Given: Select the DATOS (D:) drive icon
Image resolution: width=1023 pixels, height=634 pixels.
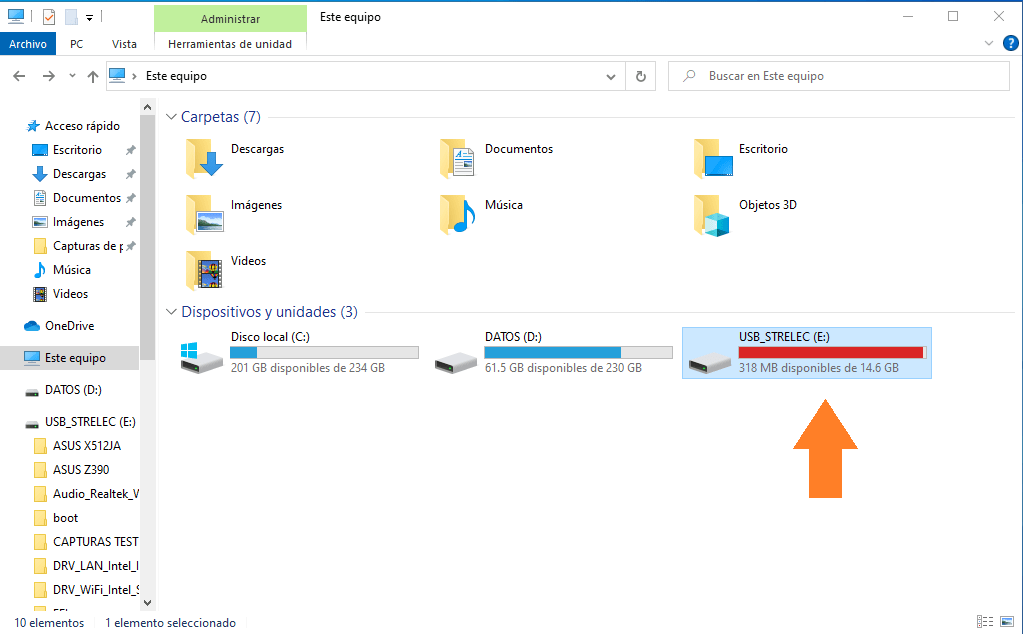Looking at the screenshot, I should 454,359.
